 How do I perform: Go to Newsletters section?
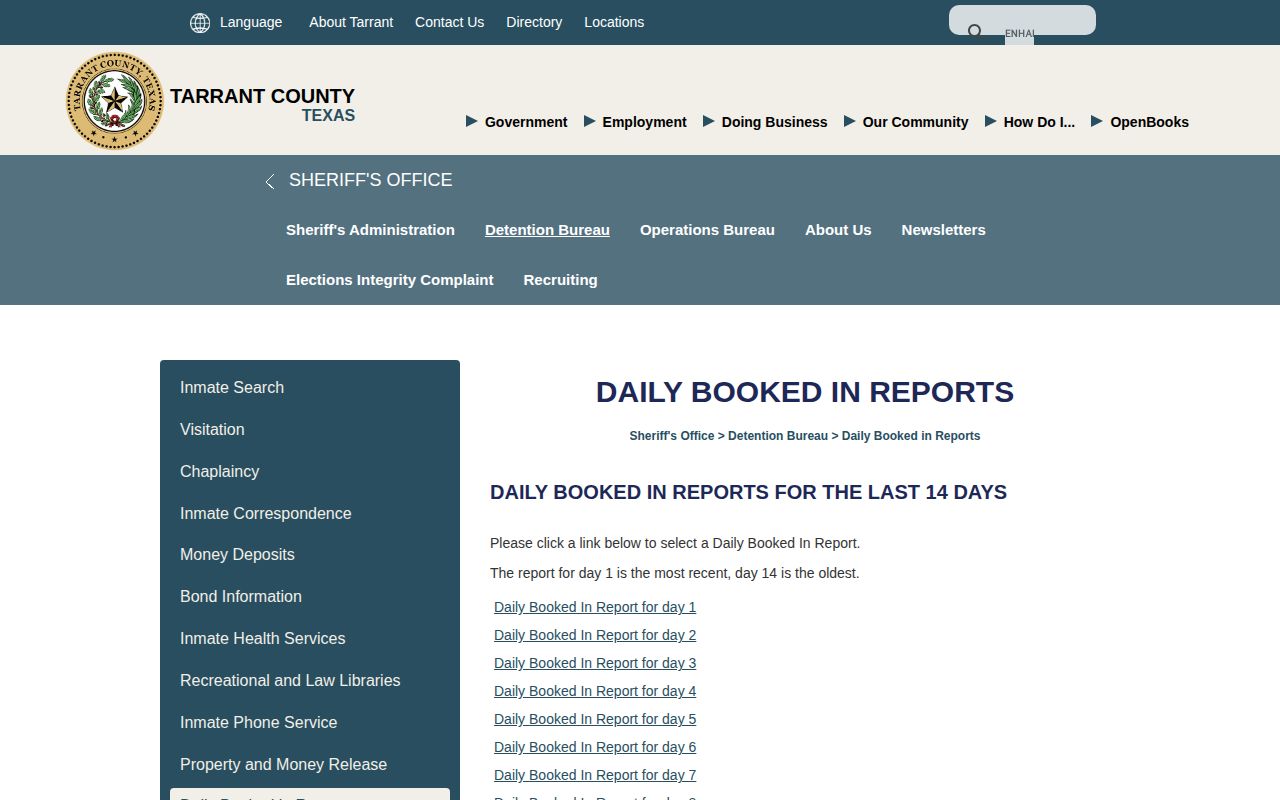(943, 230)
